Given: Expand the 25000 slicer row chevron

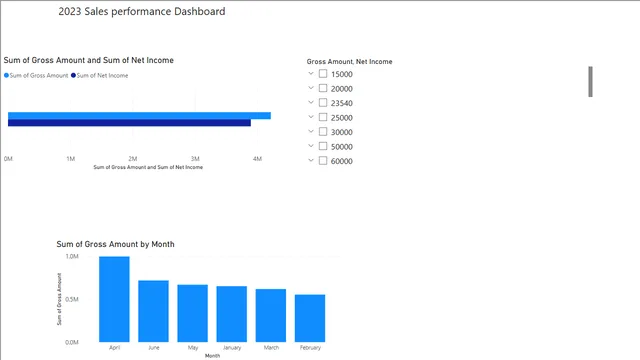Looking at the screenshot, I should (x=311, y=117).
